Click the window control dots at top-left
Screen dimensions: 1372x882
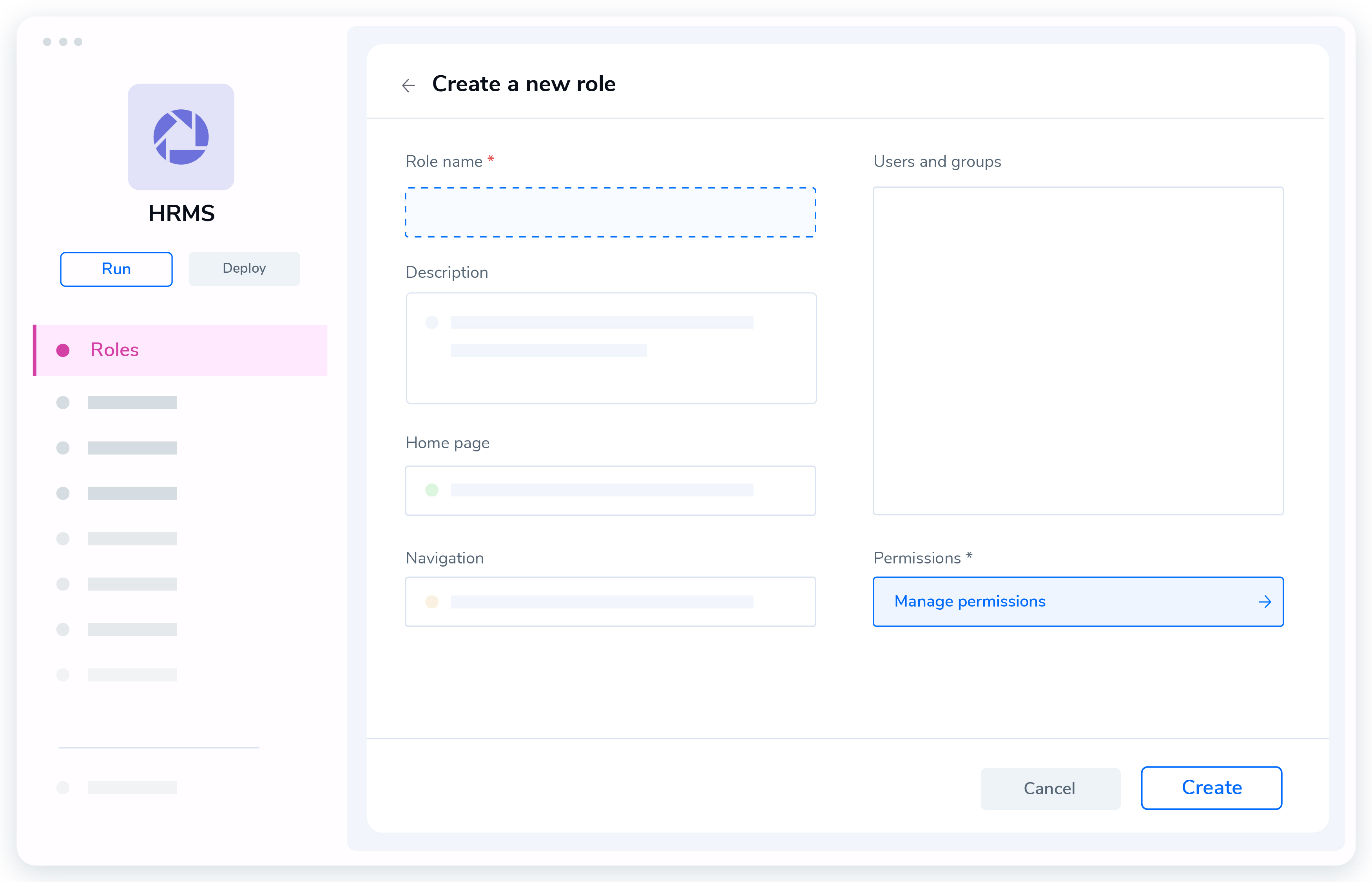(x=62, y=42)
